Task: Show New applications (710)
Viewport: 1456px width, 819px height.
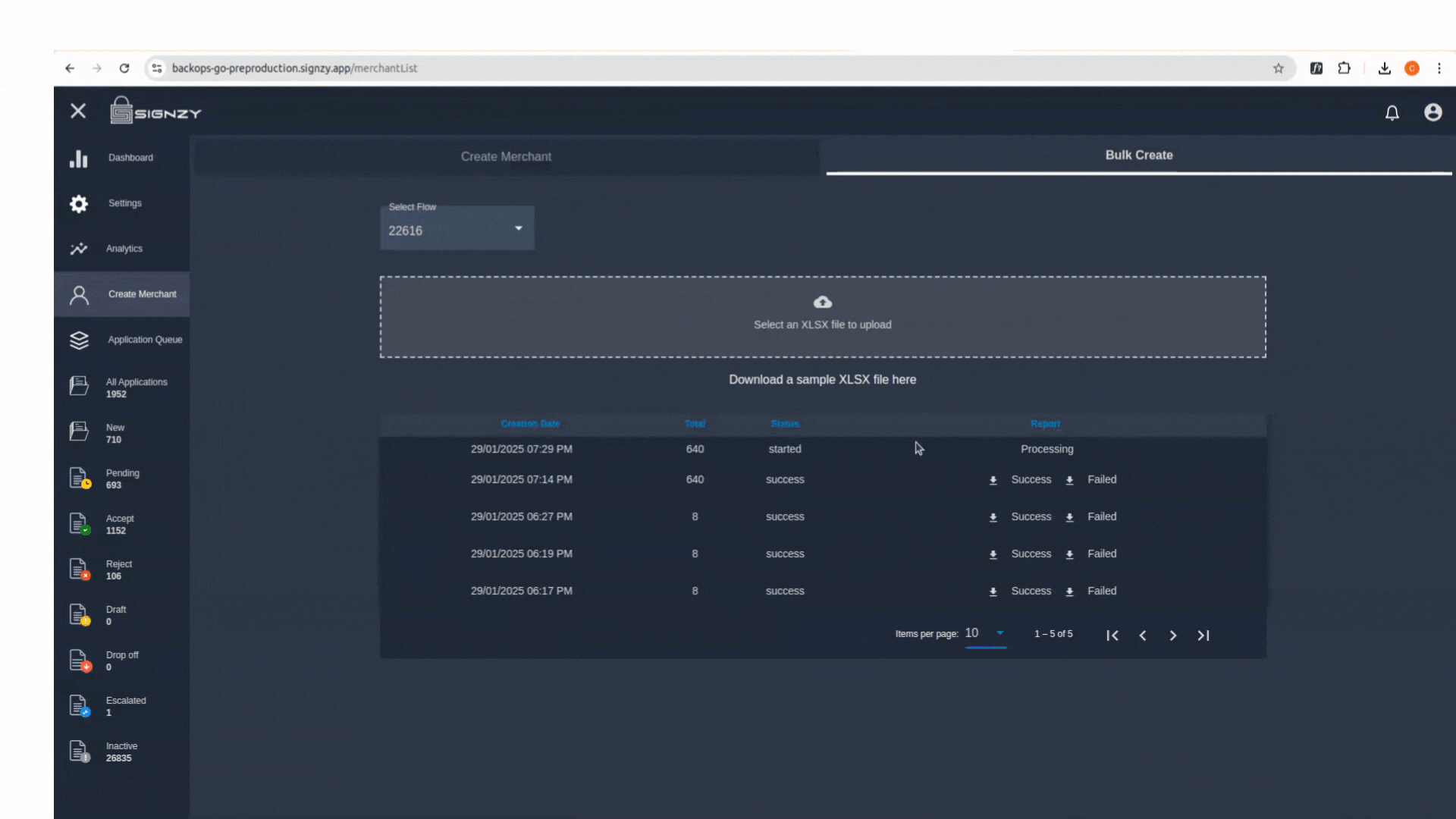Action: point(121,433)
